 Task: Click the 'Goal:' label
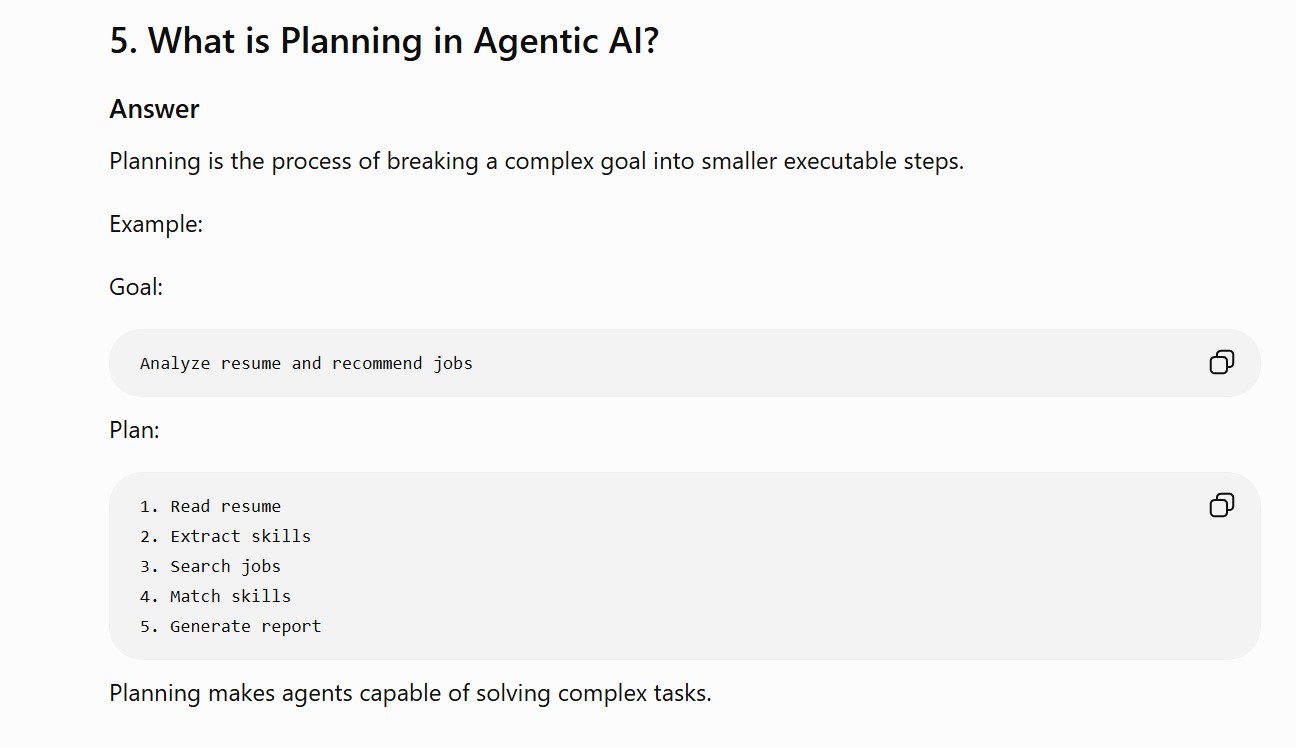point(136,287)
